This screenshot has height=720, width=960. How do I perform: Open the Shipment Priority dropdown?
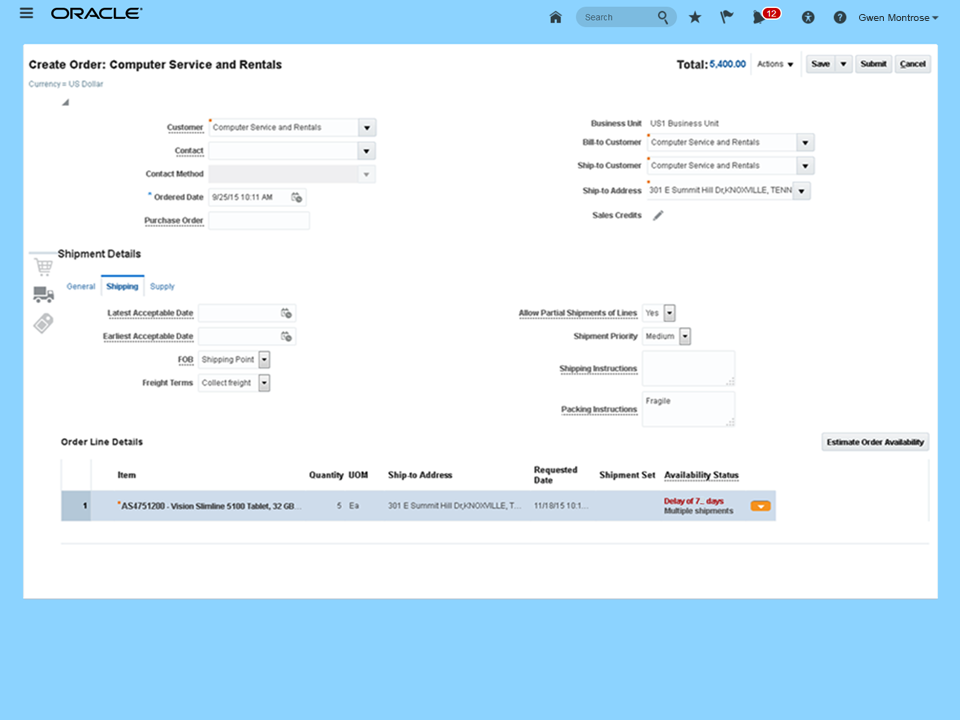click(x=684, y=336)
